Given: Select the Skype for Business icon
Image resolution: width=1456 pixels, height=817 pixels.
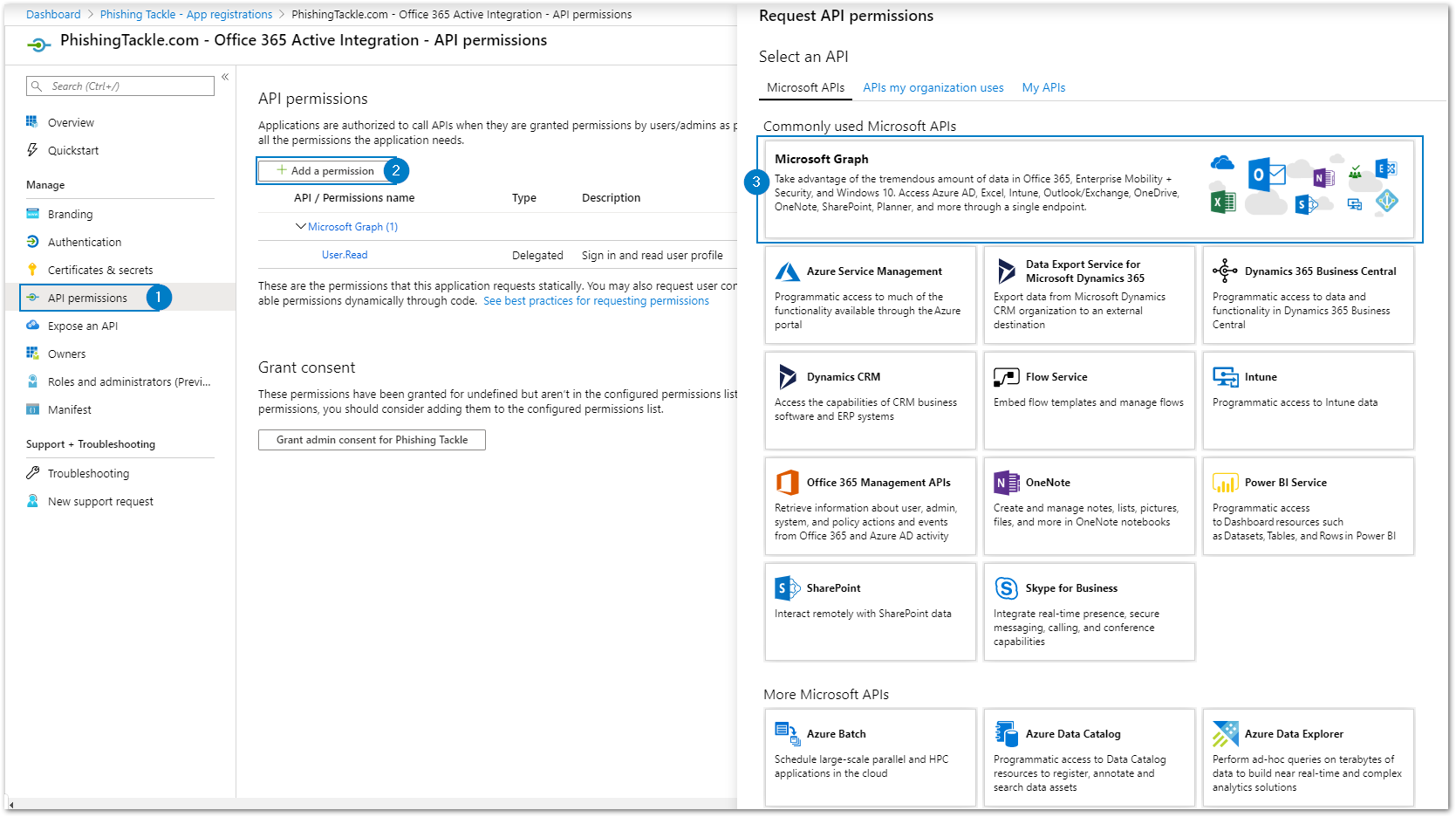Looking at the screenshot, I should (x=1006, y=587).
